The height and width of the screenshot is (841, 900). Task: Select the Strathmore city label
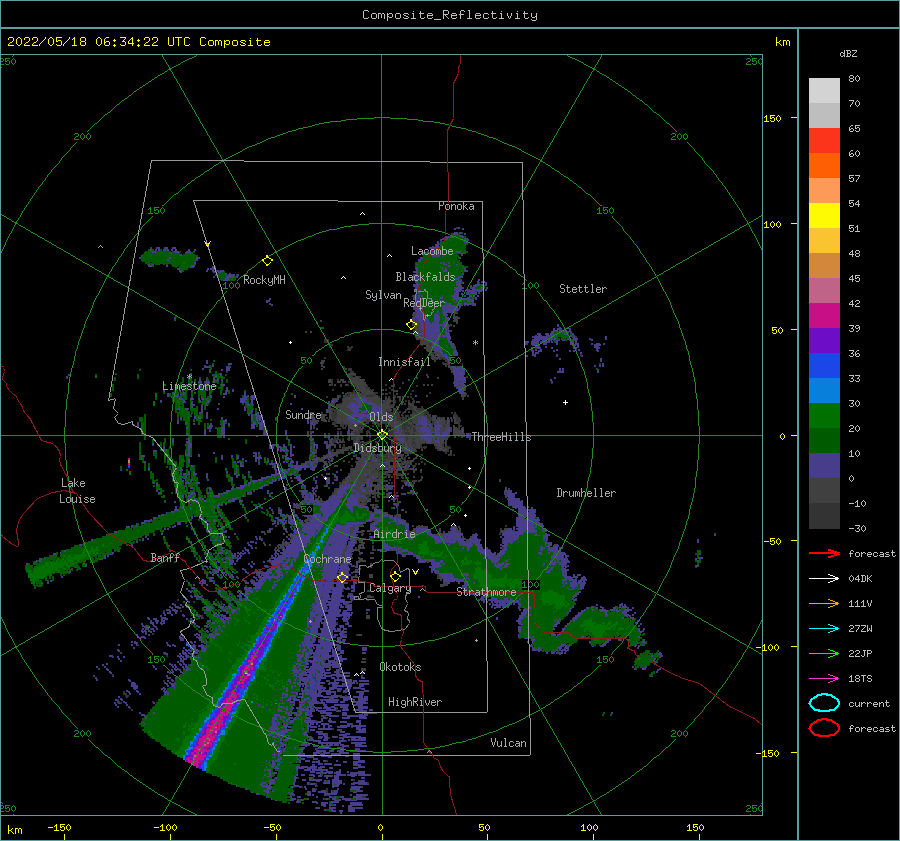tap(486, 592)
